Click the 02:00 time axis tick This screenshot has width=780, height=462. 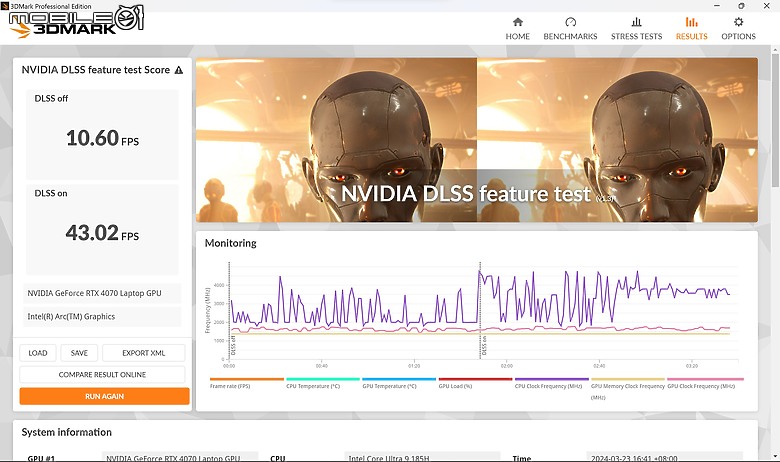(506, 366)
